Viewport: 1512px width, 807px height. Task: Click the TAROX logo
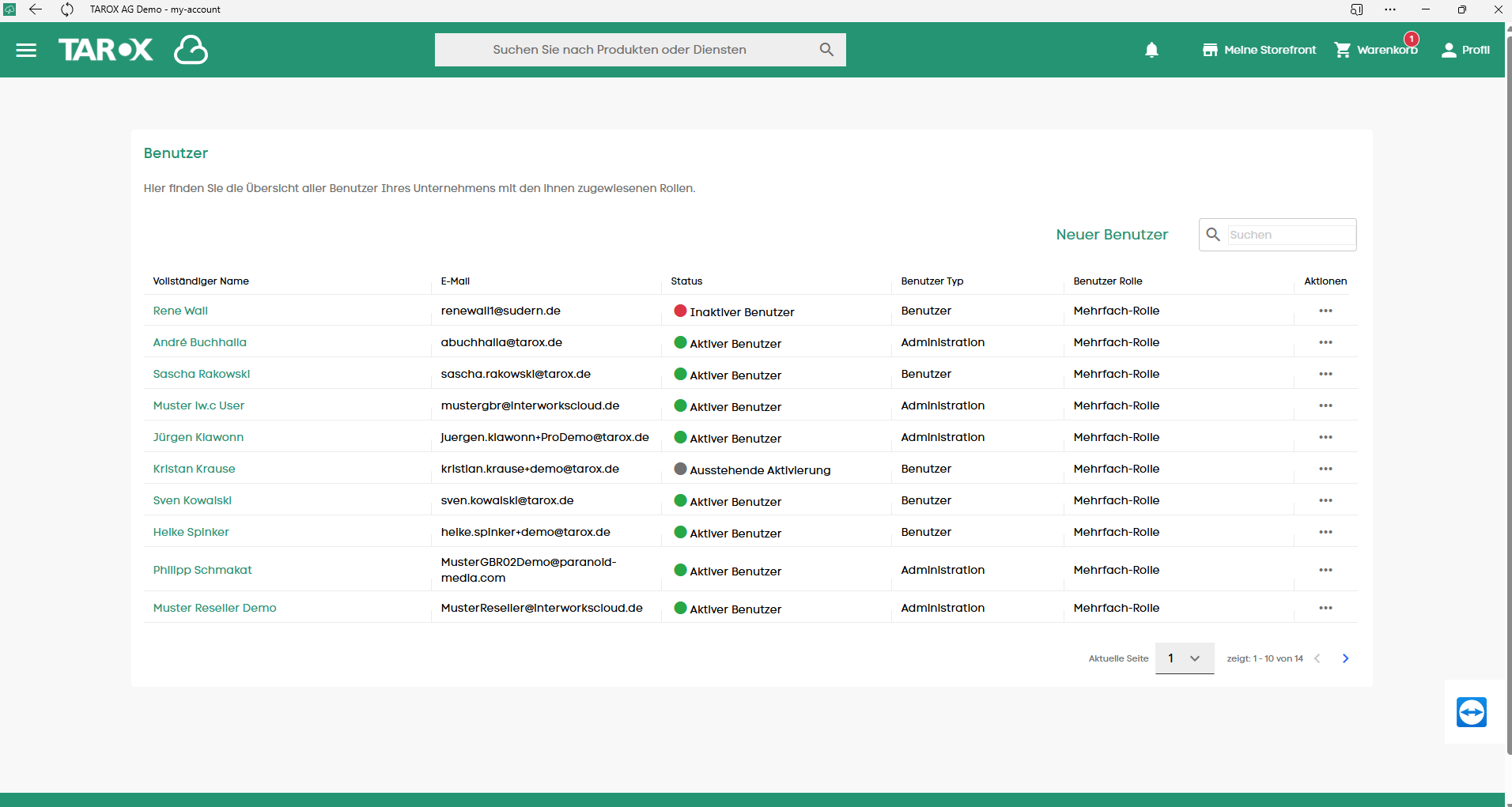click(x=105, y=50)
